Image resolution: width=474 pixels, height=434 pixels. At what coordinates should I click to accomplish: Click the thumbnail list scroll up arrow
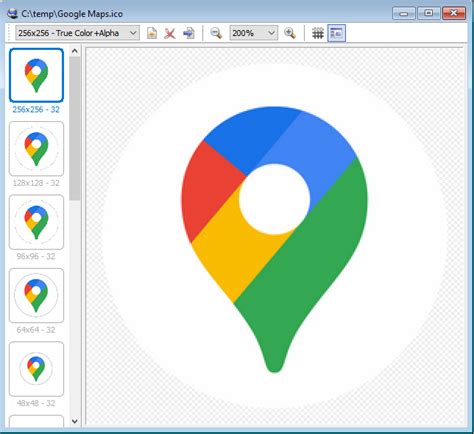click(x=75, y=51)
